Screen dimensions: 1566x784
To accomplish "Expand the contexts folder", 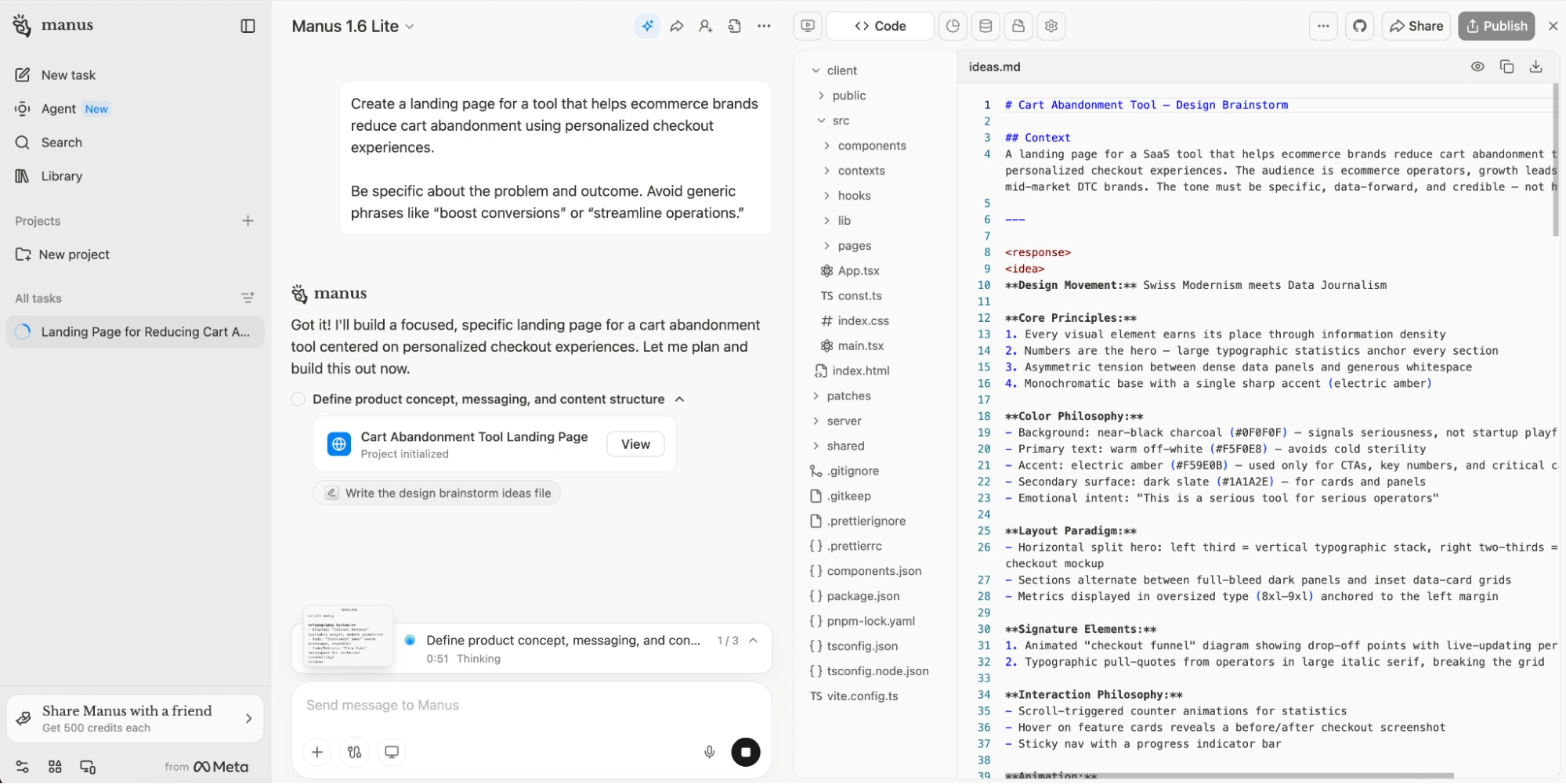I will click(x=826, y=171).
